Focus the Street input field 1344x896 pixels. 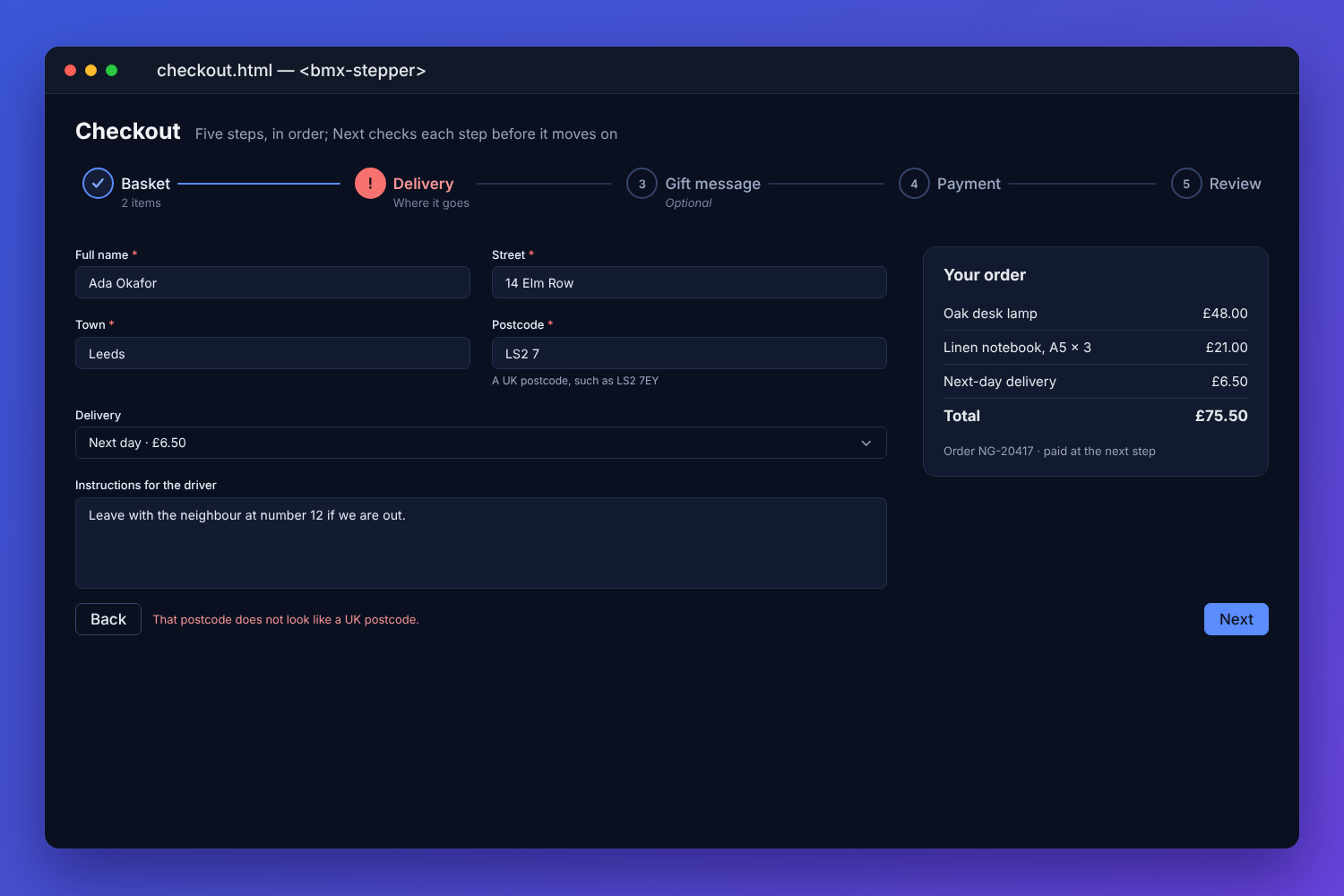point(689,282)
